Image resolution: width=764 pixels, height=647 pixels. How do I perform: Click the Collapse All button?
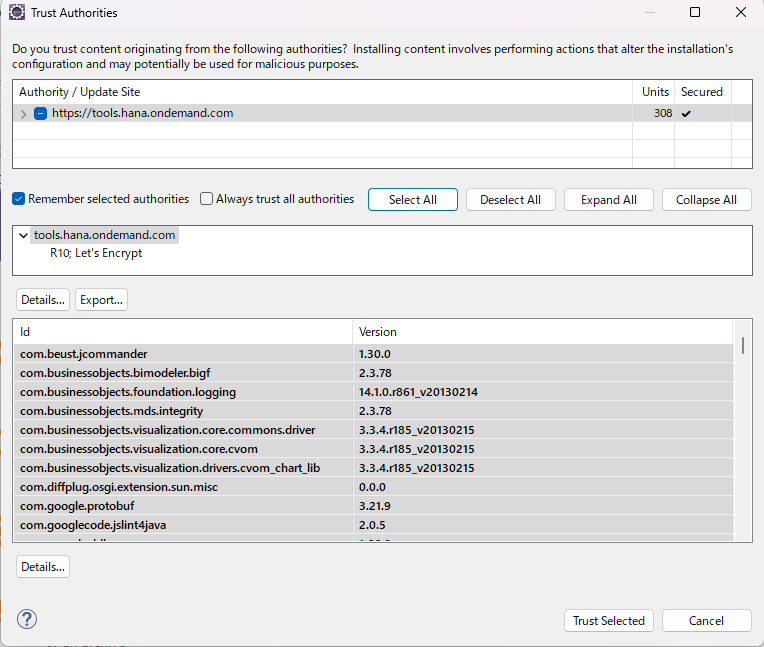[x=707, y=200]
